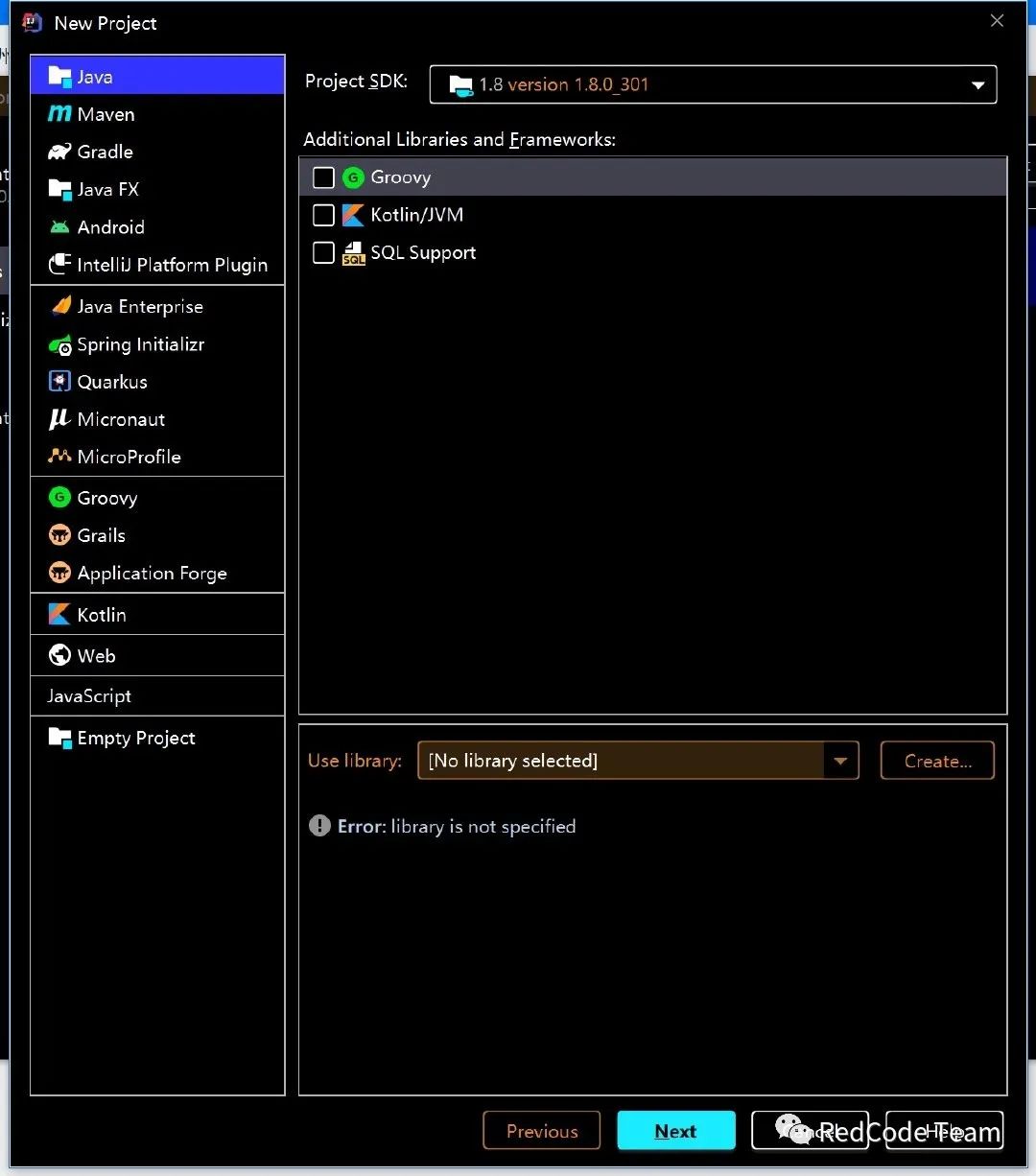
Task: Pick the Spring Initializr icon
Action: (x=59, y=344)
